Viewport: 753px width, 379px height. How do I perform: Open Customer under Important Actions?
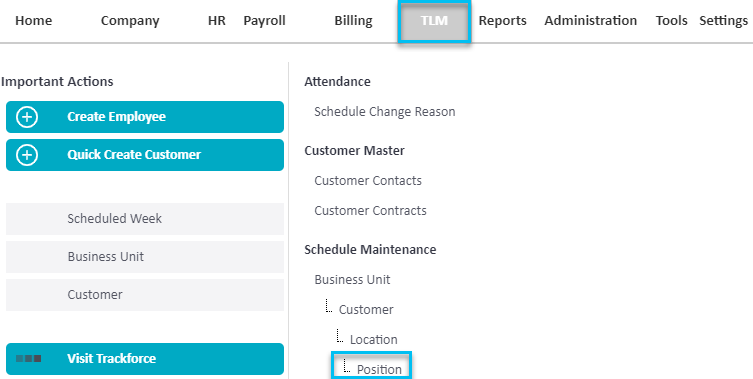(x=145, y=294)
